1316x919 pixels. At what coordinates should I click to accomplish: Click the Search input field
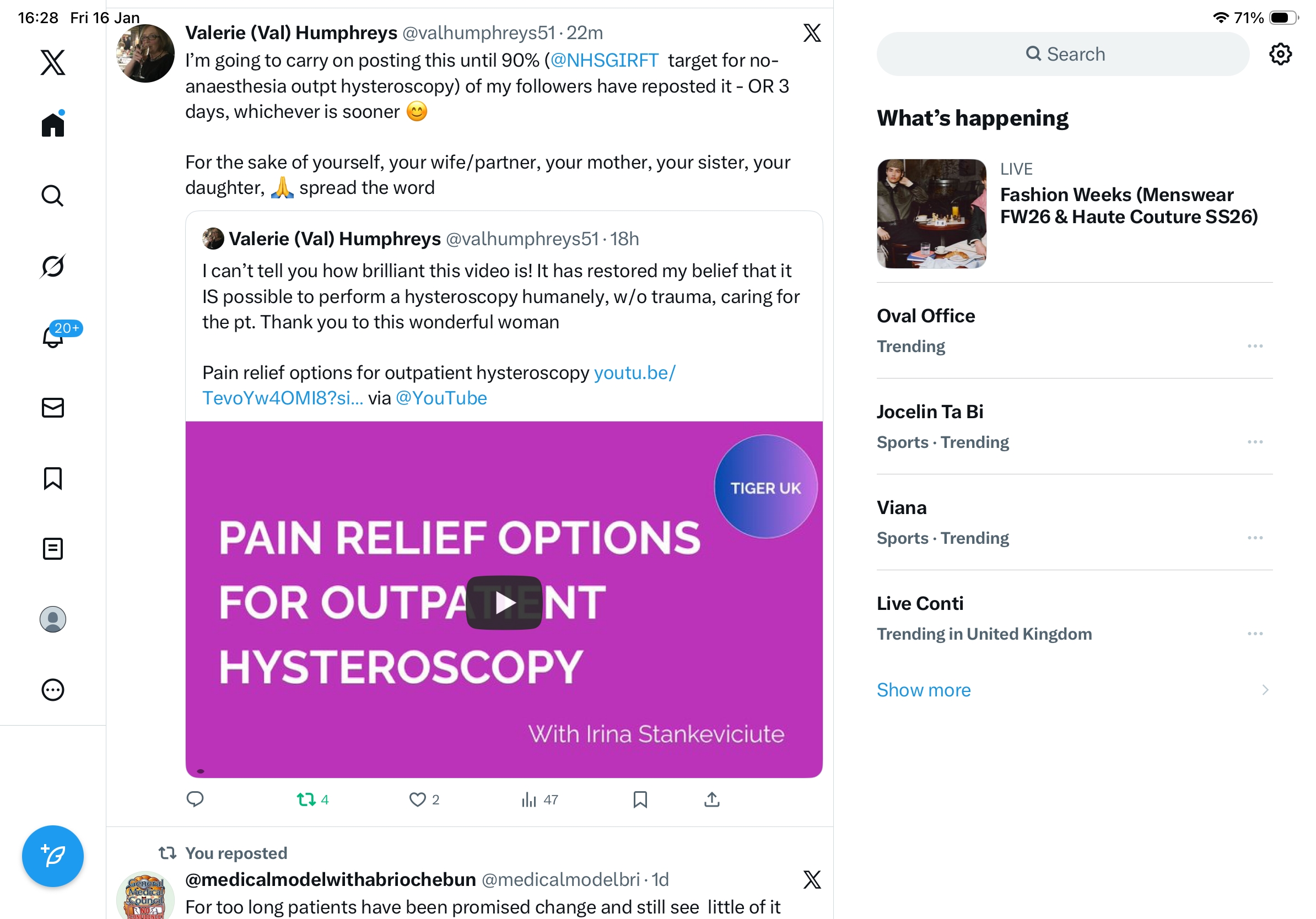click(x=1062, y=54)
